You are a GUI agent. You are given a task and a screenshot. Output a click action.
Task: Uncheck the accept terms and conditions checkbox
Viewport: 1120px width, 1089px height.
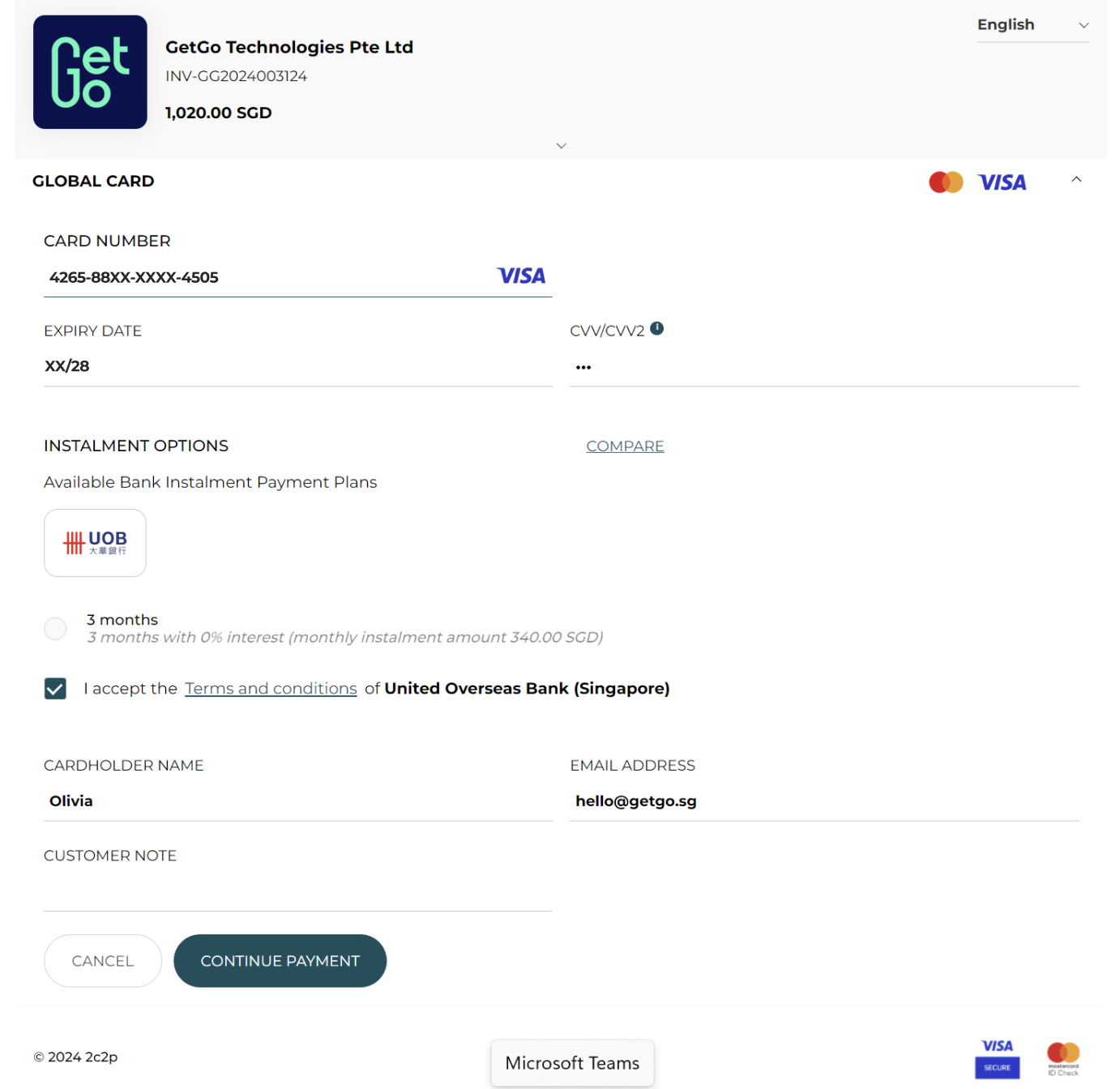point(56,689)
